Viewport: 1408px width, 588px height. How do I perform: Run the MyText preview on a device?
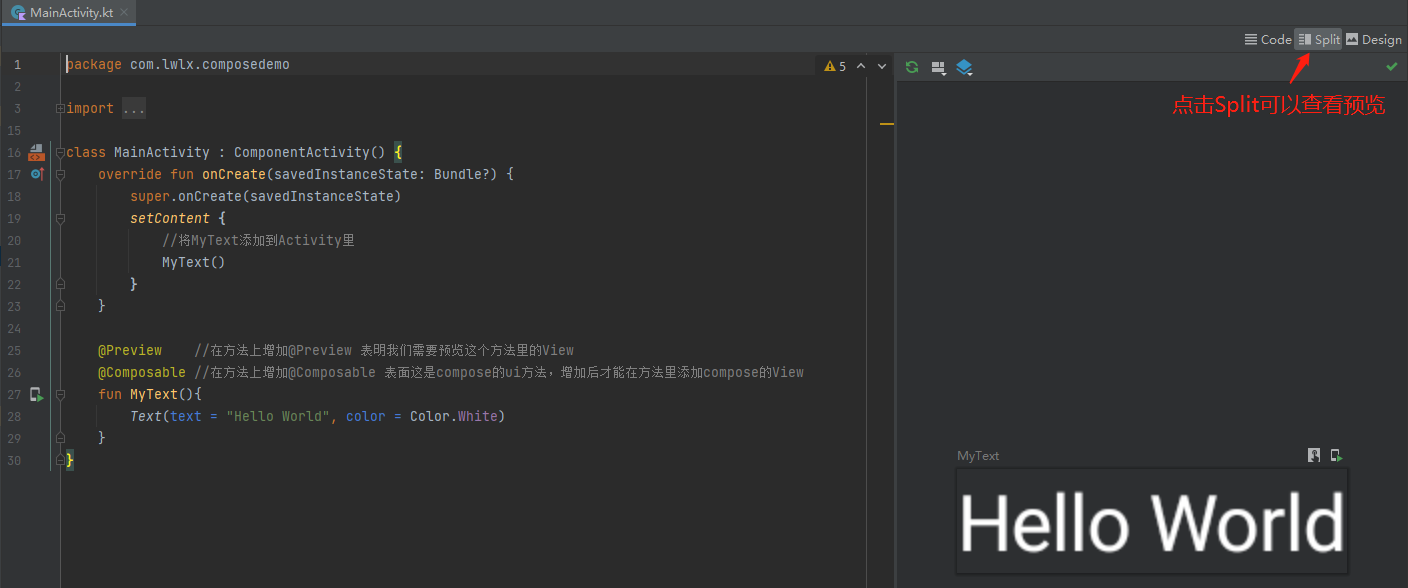[x=1336, y=455]
